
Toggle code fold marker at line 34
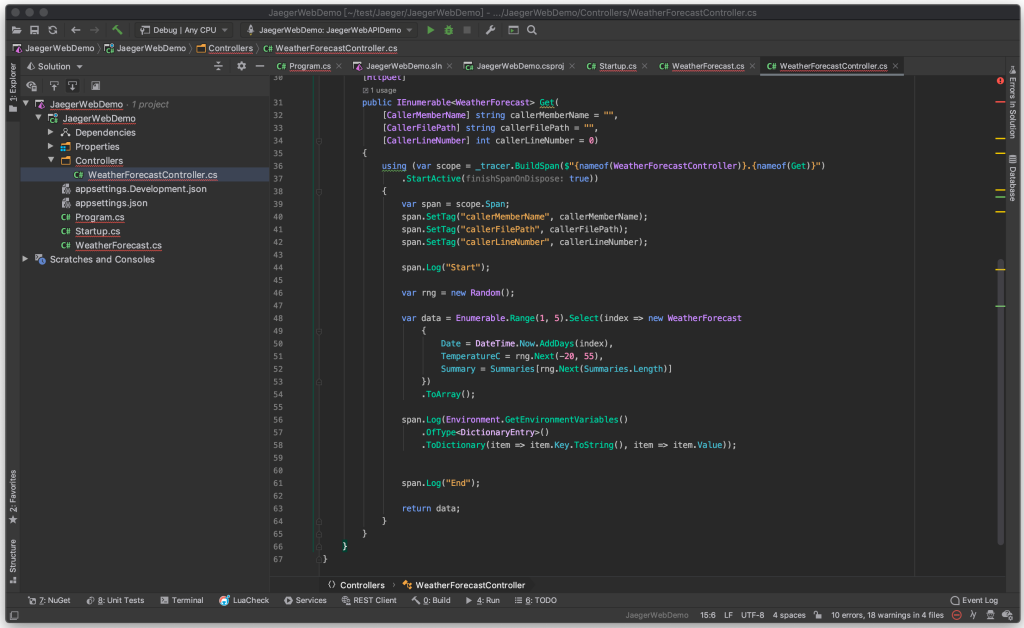pos(319,140)
